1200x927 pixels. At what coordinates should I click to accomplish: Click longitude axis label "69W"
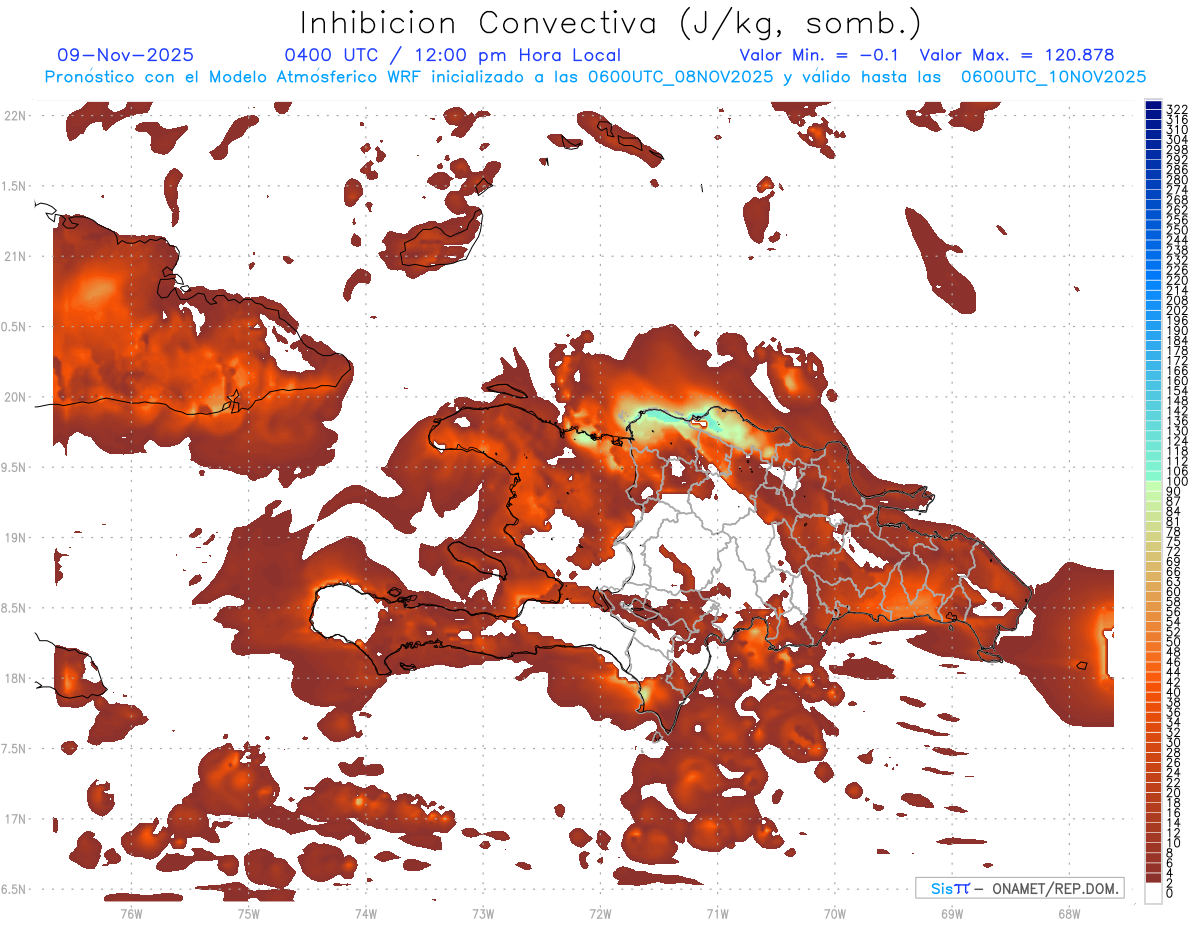pos(952,913)
